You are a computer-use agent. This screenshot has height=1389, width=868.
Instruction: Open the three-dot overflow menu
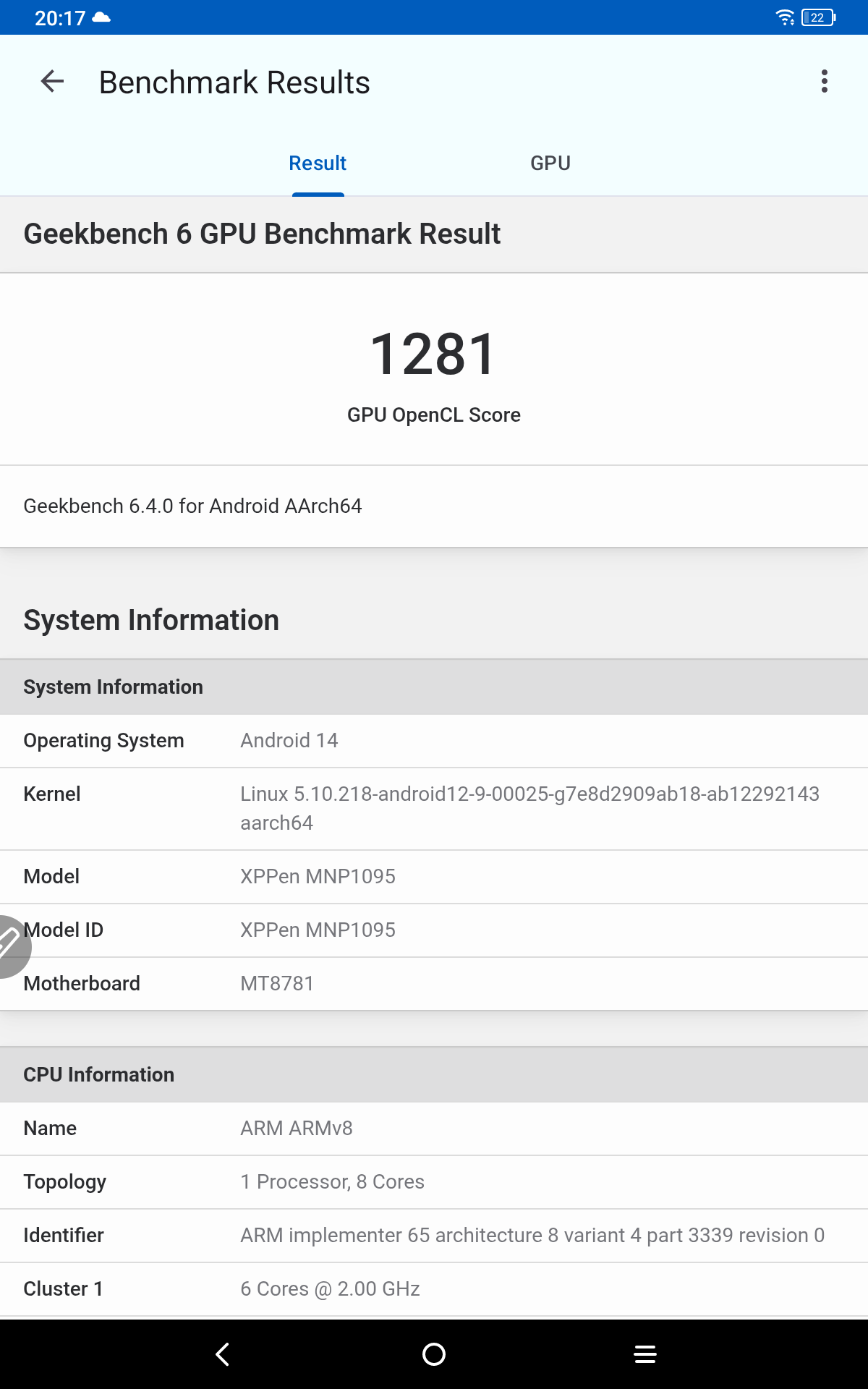[824, 82]
